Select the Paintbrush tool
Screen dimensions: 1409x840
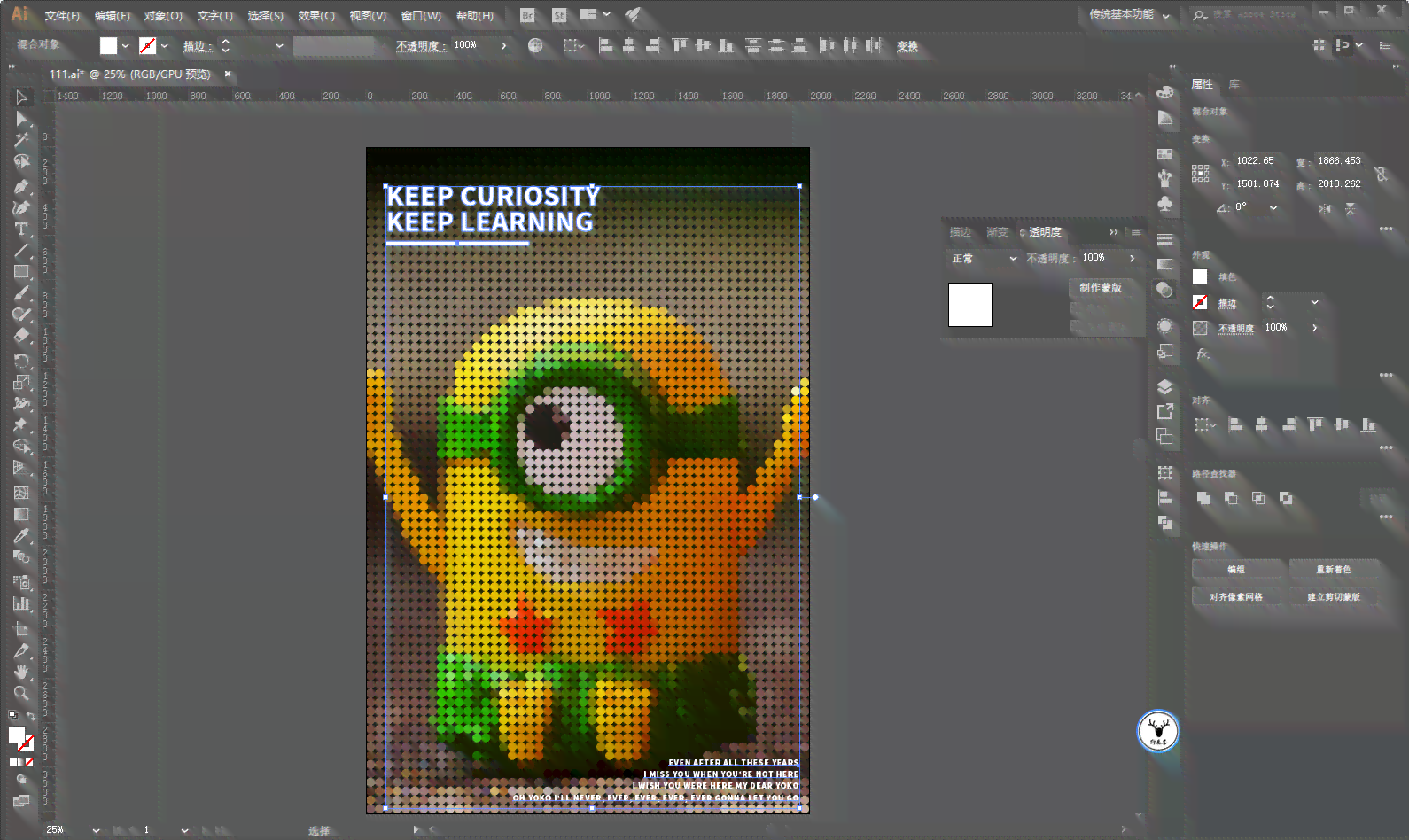[x=22, y=293]
